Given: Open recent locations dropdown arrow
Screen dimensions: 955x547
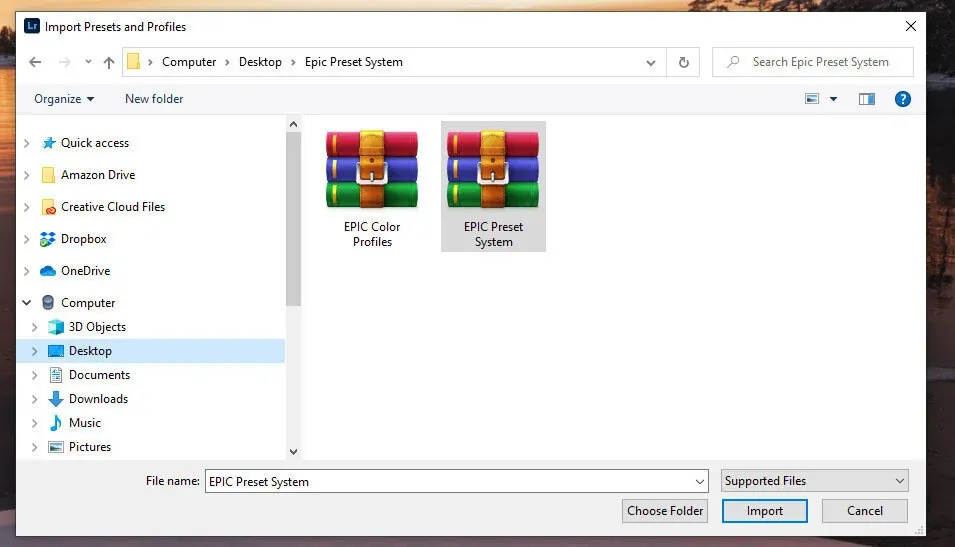Looking at the screenshot, I should 88,62.
